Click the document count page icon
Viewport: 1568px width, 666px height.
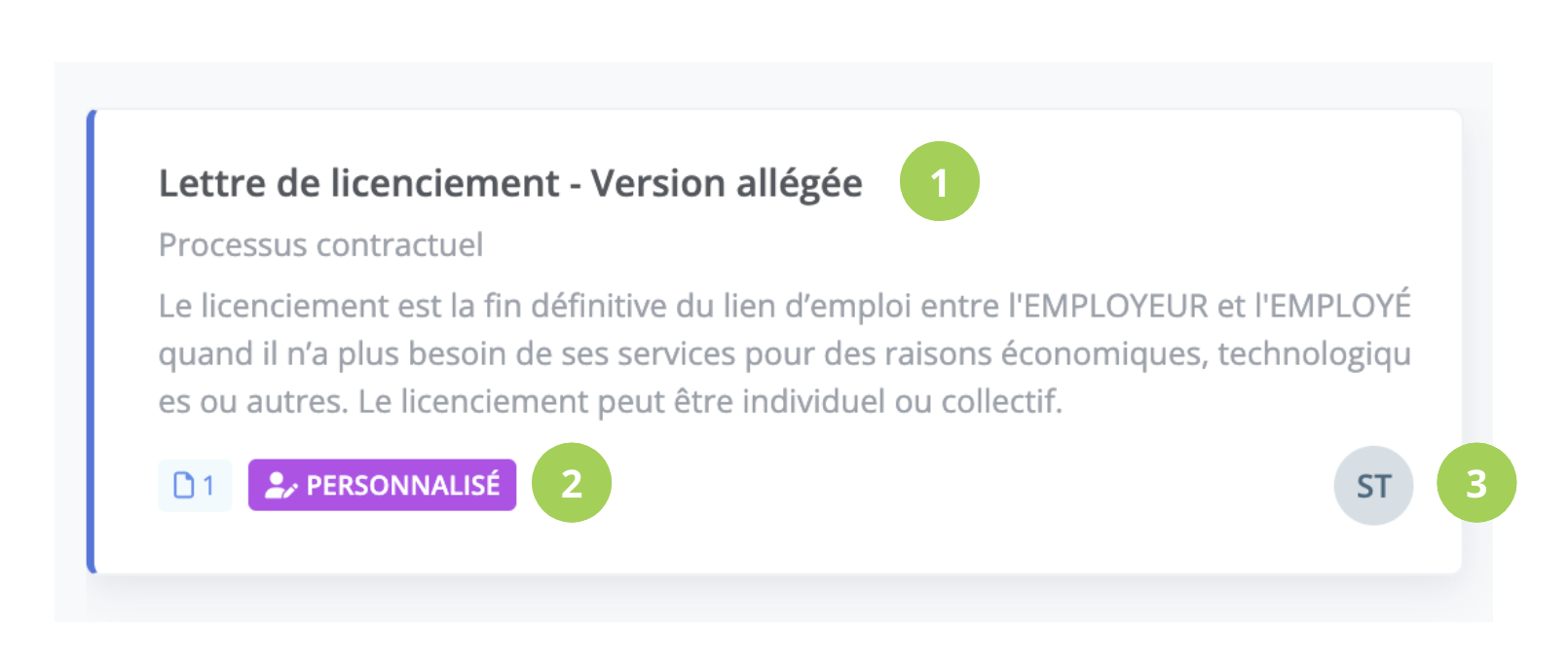[183, 485]
